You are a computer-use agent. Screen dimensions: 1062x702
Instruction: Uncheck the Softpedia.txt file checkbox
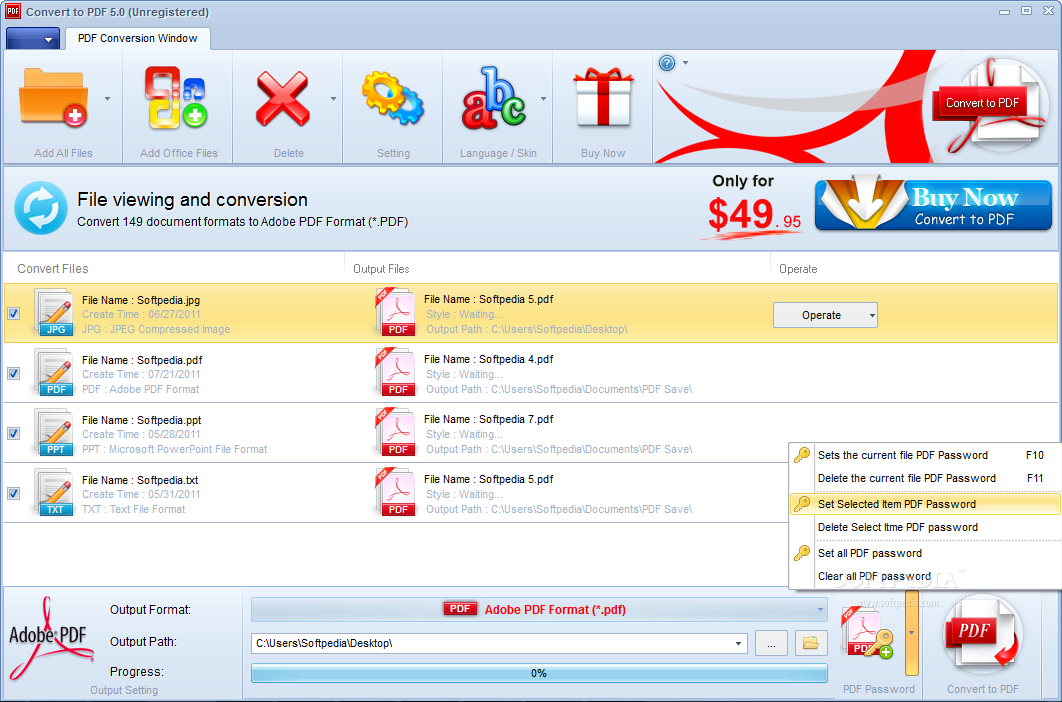pyautogui.click(x=14, y=493)
